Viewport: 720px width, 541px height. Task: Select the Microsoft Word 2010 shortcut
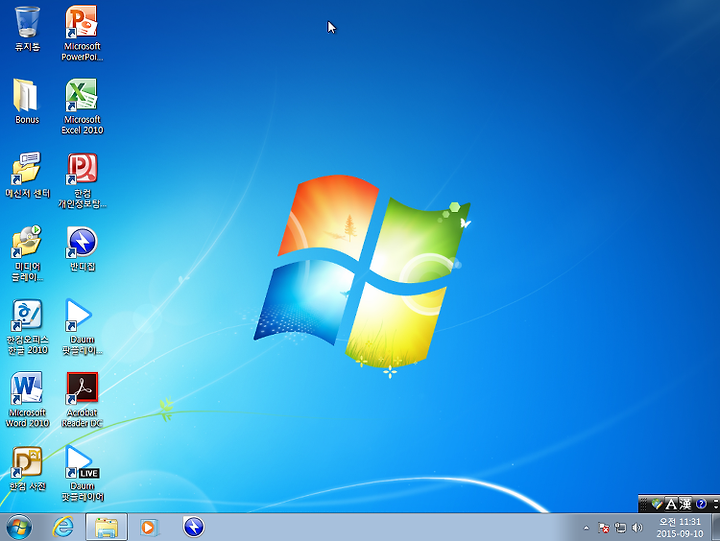(27, 400)
